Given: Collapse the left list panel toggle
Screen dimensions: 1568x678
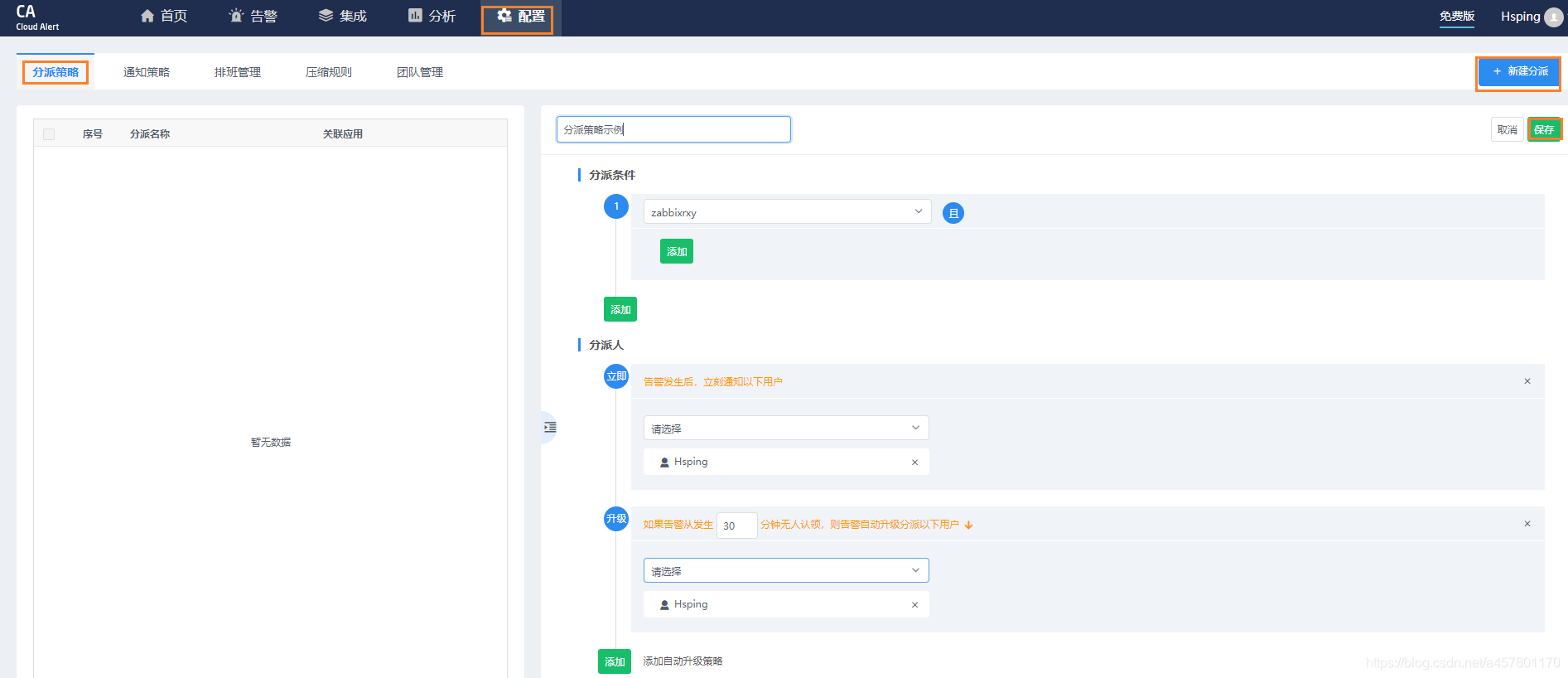Looking at the screenshot, I should 549,428.
